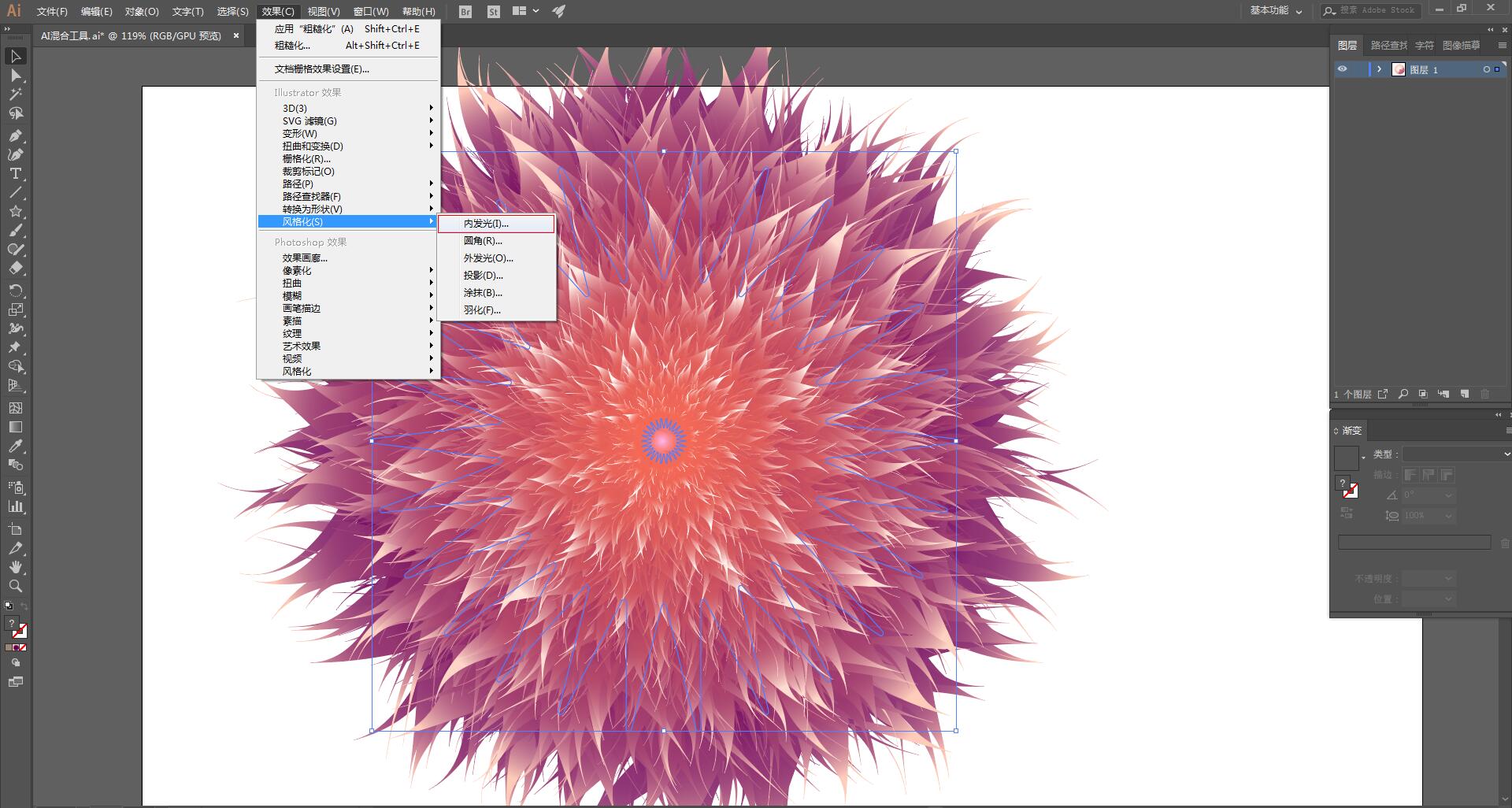Select the Direct Selection tool
The height and width of the screenshot is (808, 1512).
(x=16, y=76)
